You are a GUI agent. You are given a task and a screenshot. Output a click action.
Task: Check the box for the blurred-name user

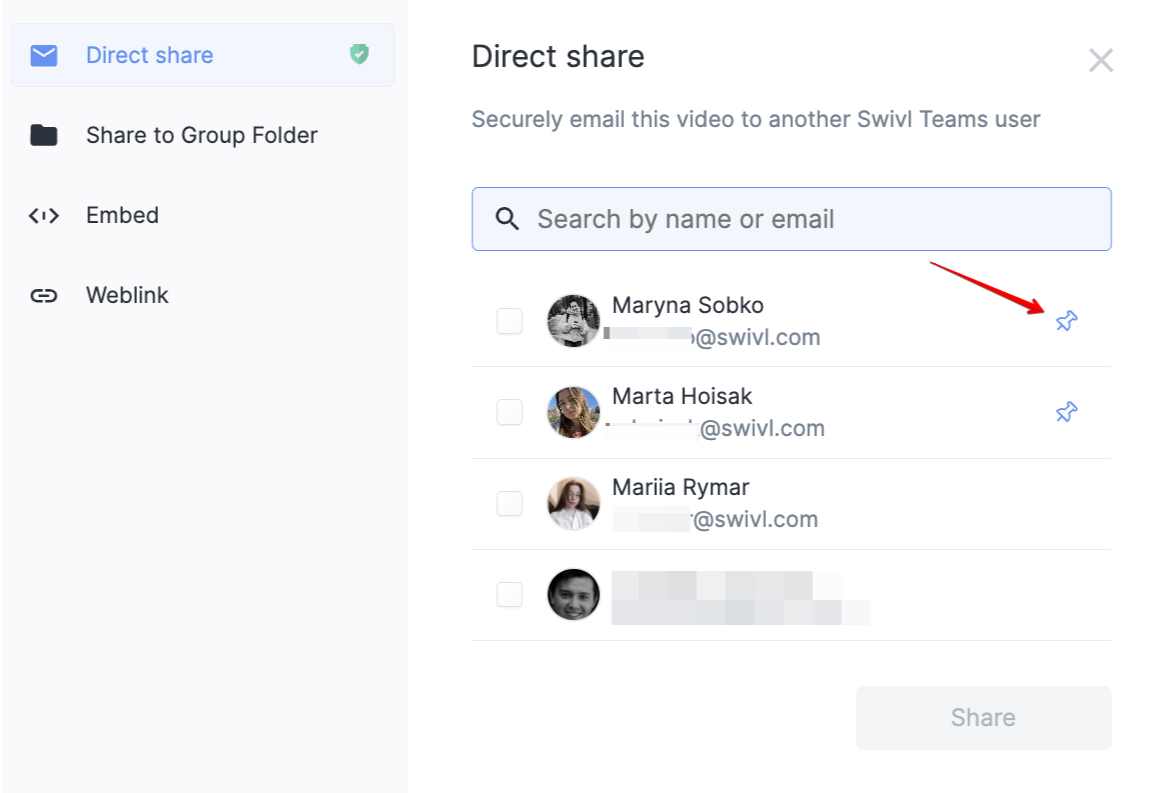point(510,594)
